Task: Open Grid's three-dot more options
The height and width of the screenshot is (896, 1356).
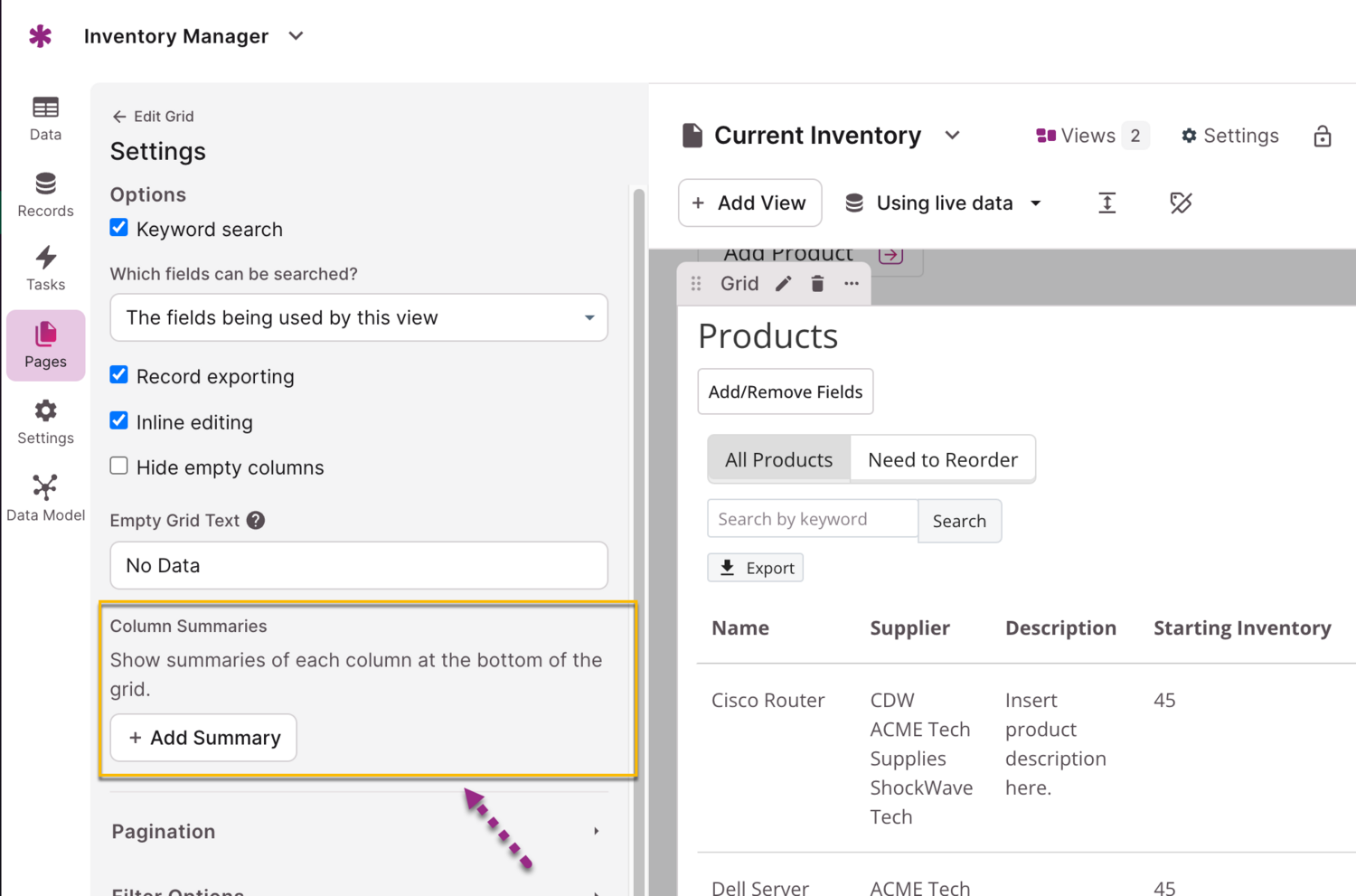Action: click(852, 284)
